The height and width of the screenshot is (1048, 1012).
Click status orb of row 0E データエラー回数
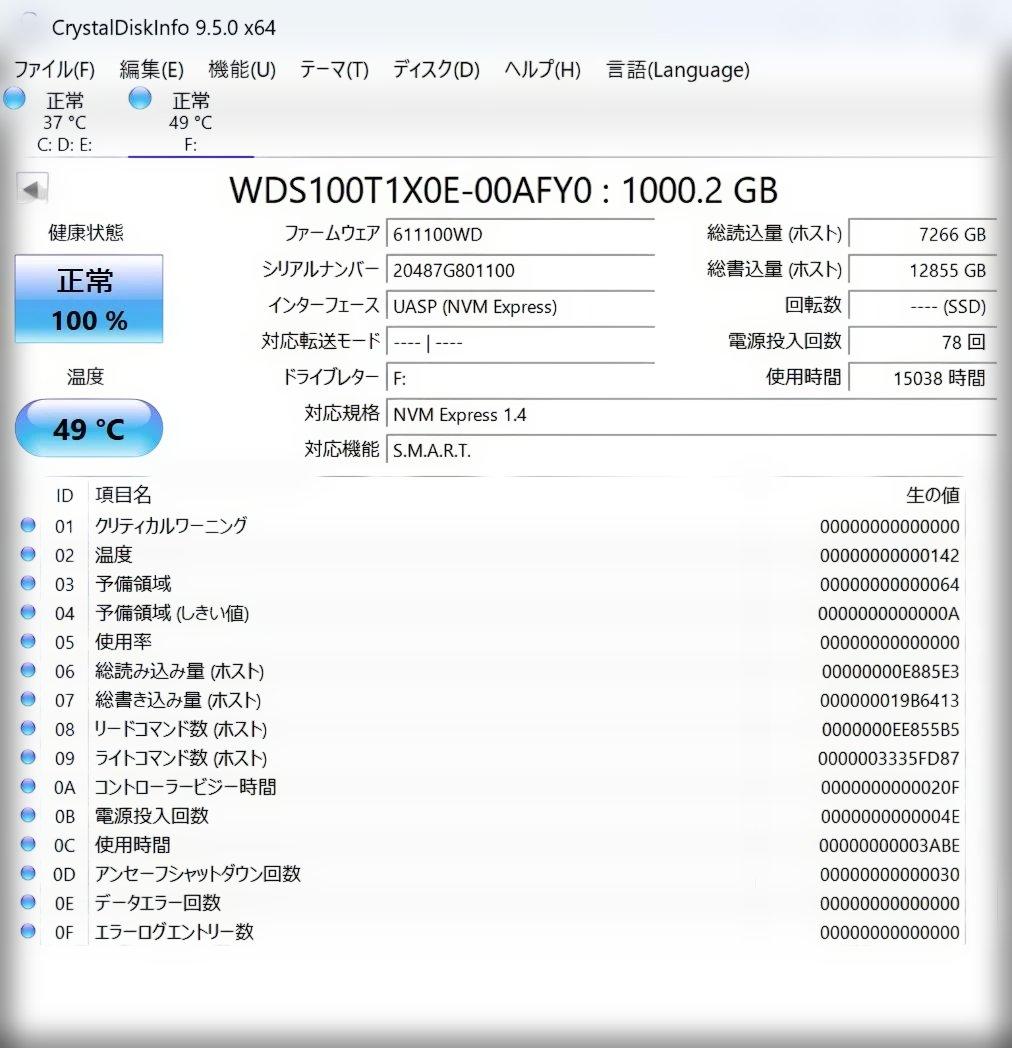[28, 902]
